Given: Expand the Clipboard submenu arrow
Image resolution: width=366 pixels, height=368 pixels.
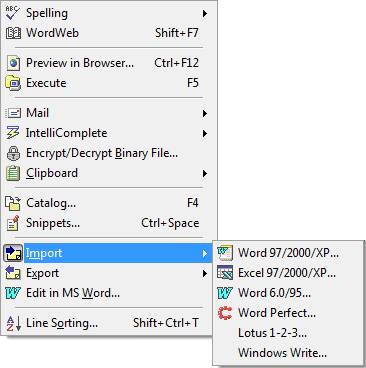Looking at the screenshot, I should pyautogui.click(x=205, y=173).
